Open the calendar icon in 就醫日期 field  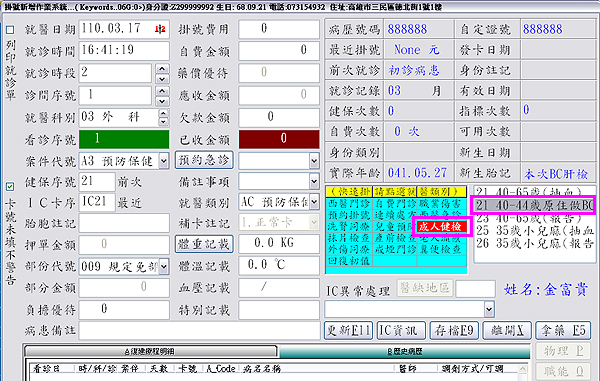(x=160, y=29)
